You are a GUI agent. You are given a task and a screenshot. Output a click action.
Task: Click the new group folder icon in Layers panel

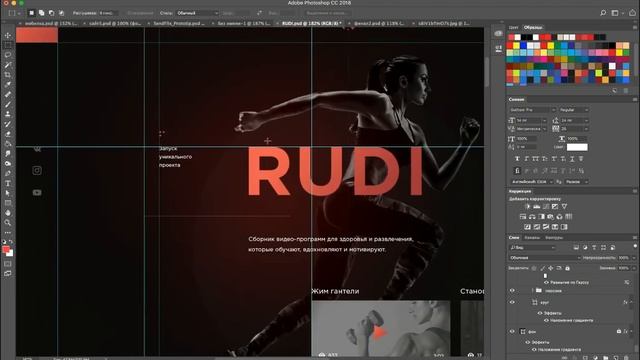[606, 358]
